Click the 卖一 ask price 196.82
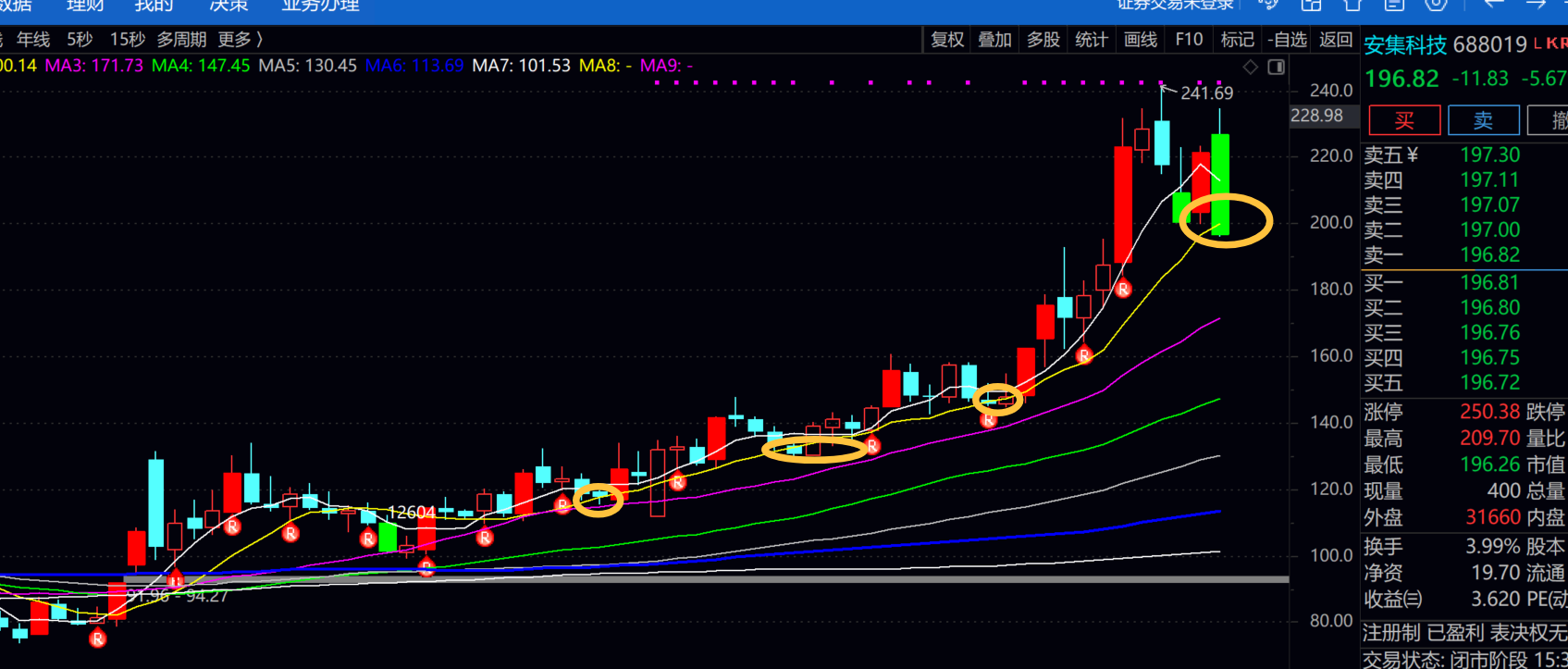Viewport: 1568px width, 669px height. point(1489,255)
